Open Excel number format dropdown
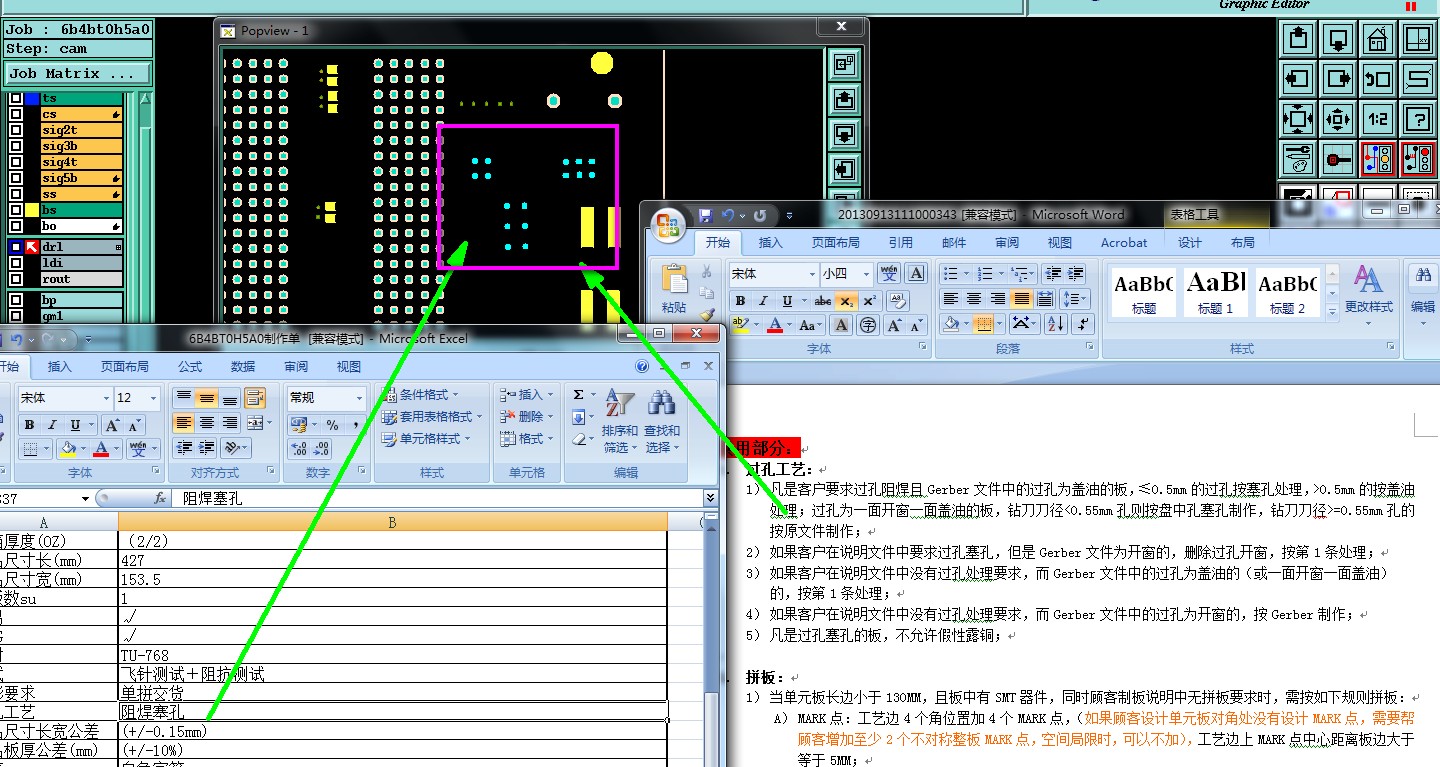The image size is (1440, 767). 358,398
